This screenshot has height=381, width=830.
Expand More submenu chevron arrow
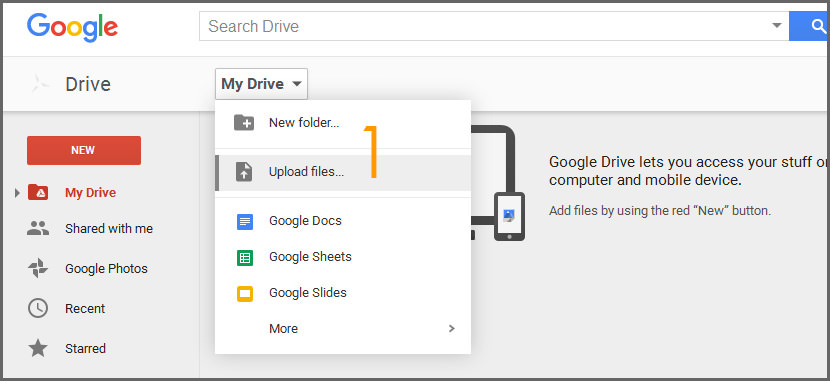452,328
